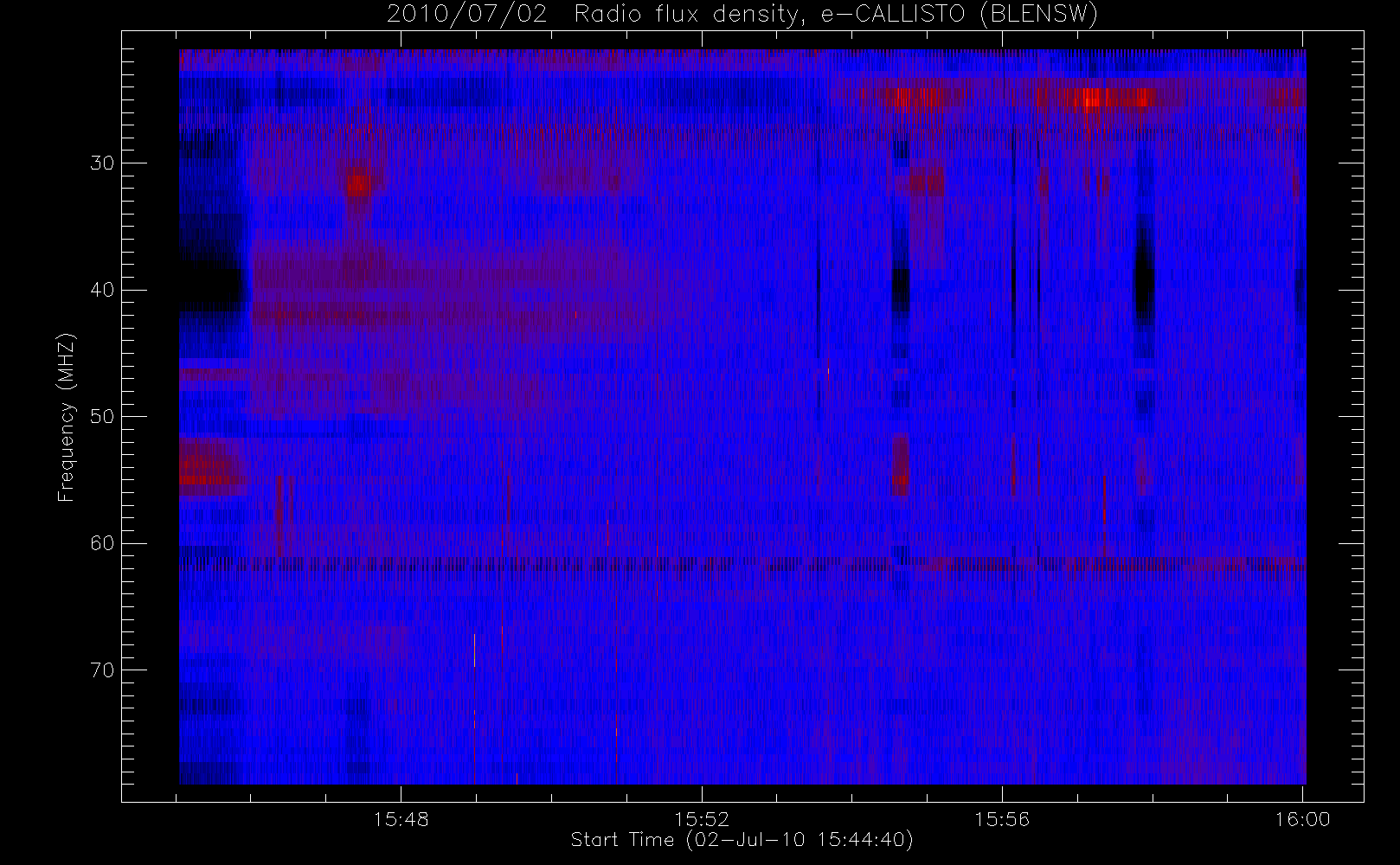Click the 16:00 time tick label
1400x865 pixels.
(1302, 819)
